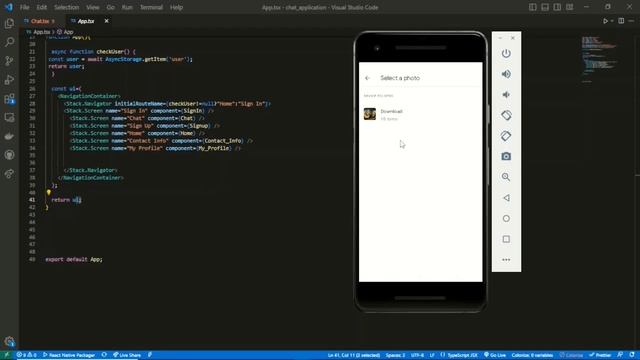Viewport: 640px width, 360px height.
Task: Click the Spaces: 2 indentation status item
Action: click(396, 355)
